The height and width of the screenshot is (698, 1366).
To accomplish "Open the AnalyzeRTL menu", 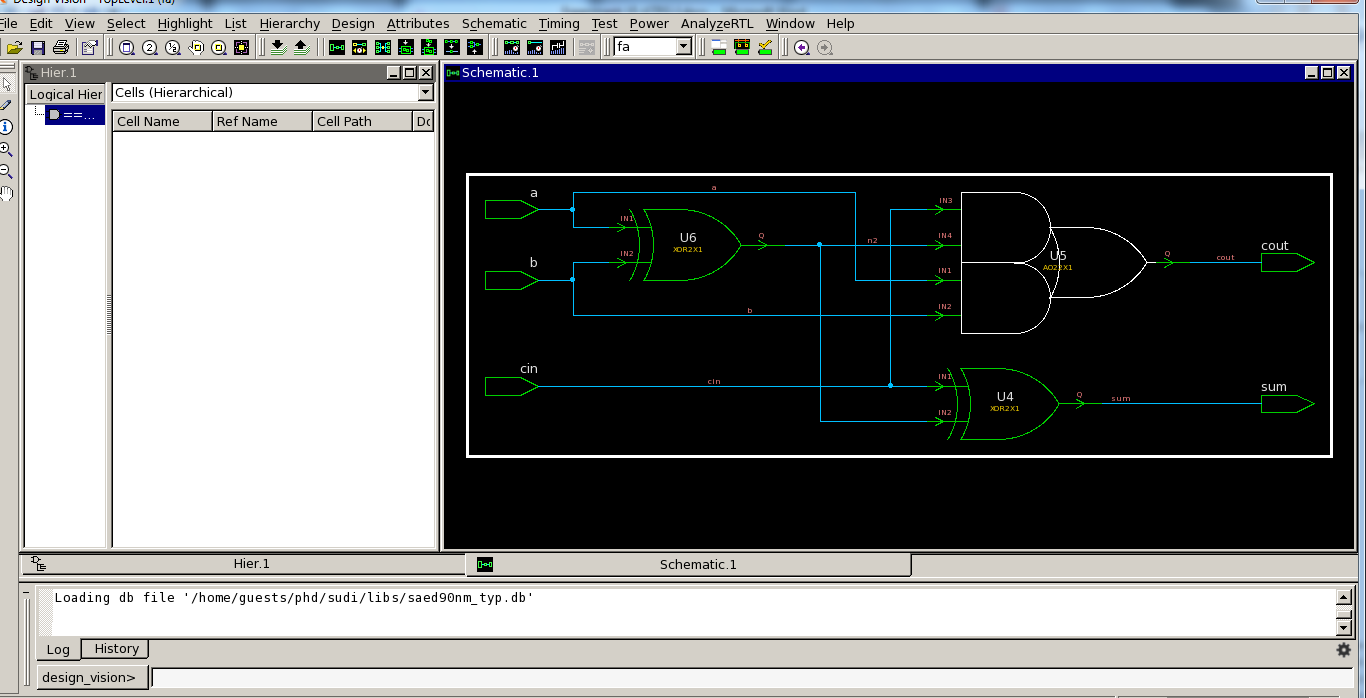I will point(717,23).
